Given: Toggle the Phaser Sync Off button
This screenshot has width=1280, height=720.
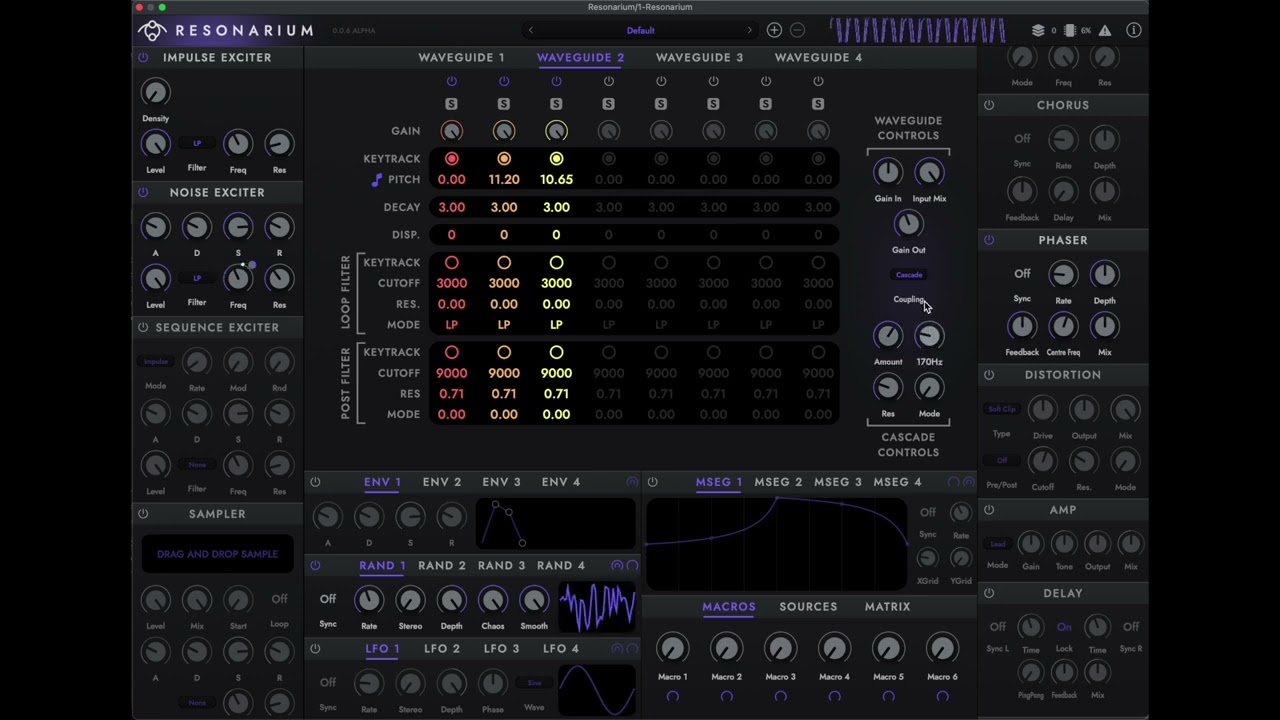Looking at the screenshot, I should (1022, 274).
